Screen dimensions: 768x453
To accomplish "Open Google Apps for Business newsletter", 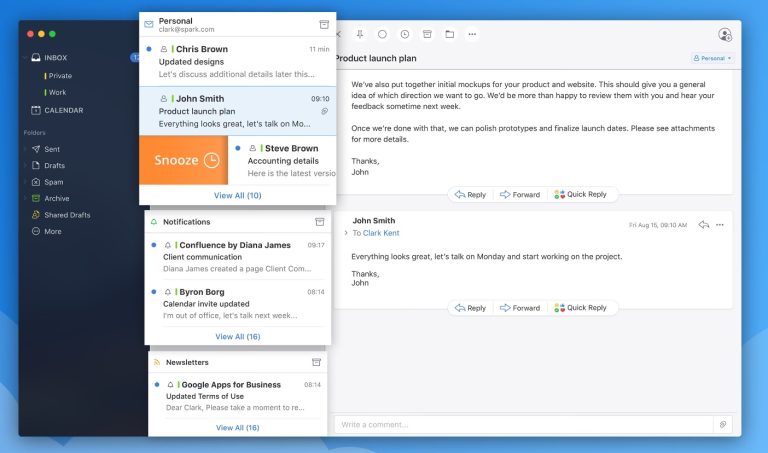I will 238,396.
